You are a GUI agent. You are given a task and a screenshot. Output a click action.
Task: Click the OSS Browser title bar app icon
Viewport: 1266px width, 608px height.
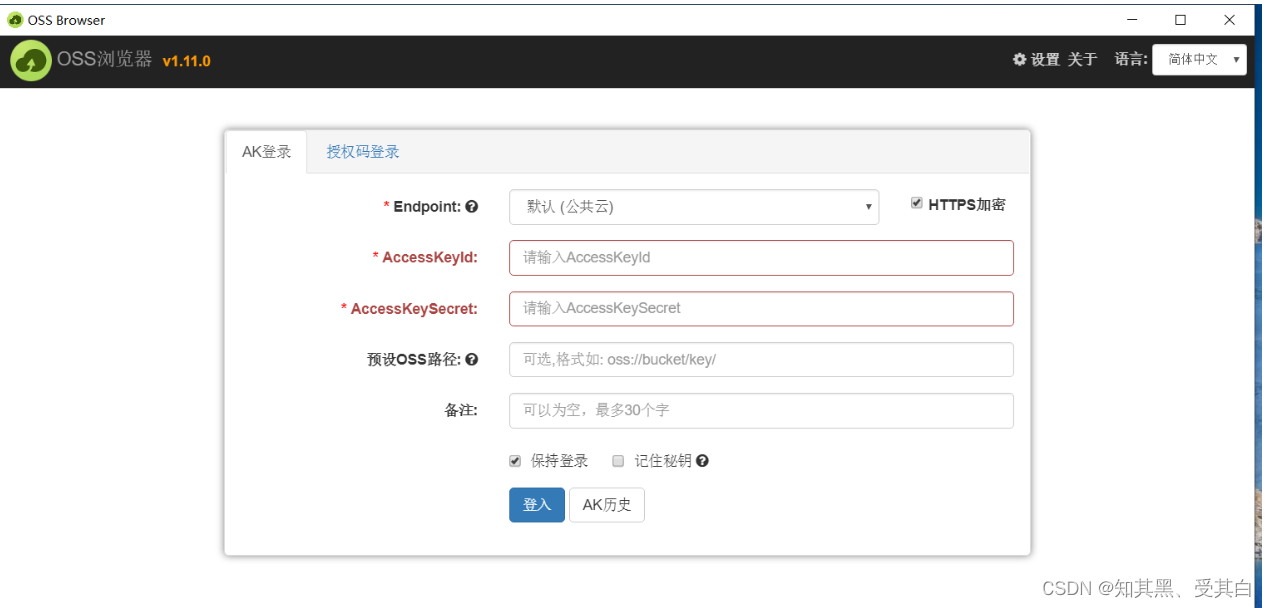[15, 20]
